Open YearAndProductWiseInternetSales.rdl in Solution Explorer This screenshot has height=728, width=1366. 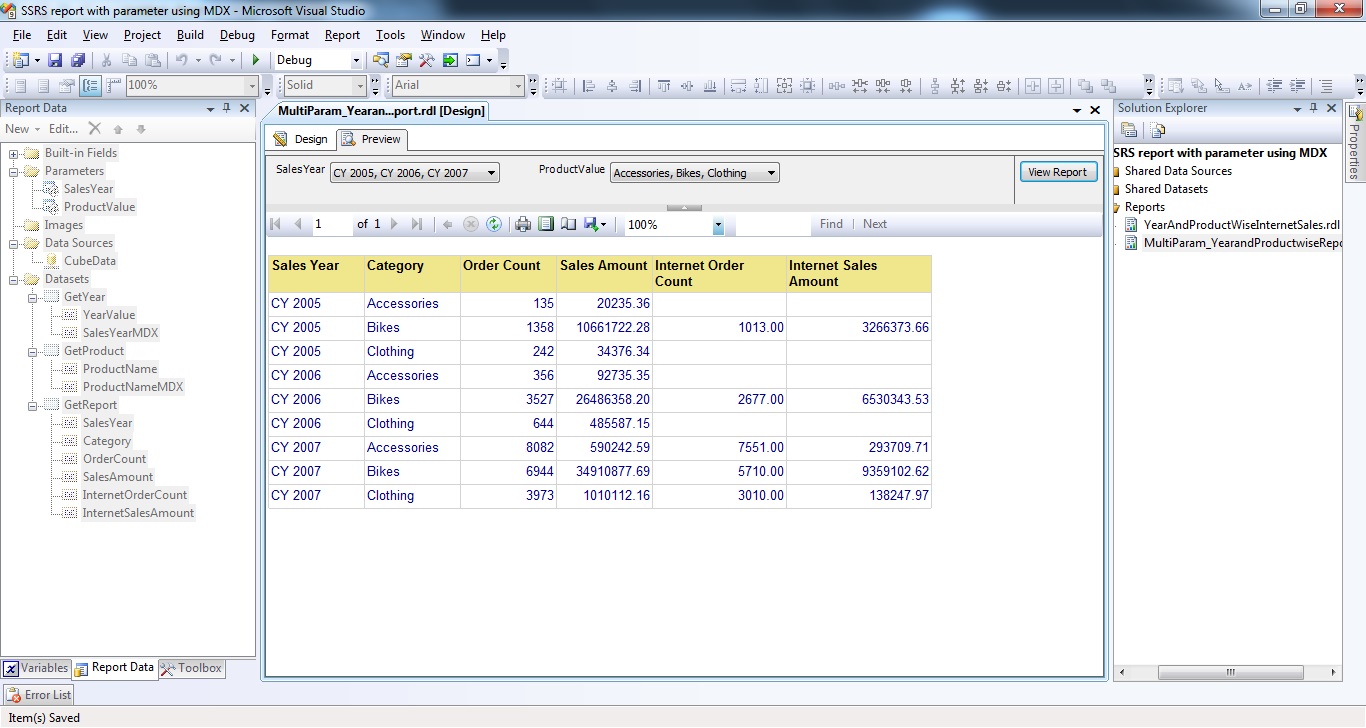click(1241, 225)
